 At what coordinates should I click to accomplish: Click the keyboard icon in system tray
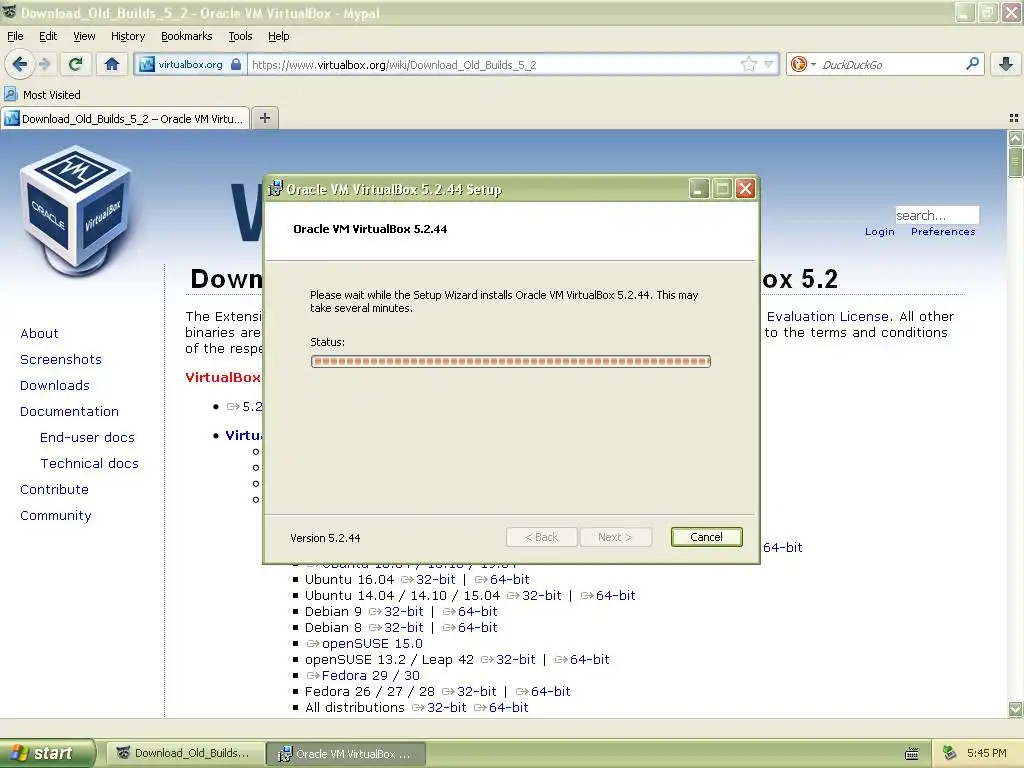click(912, 754)
